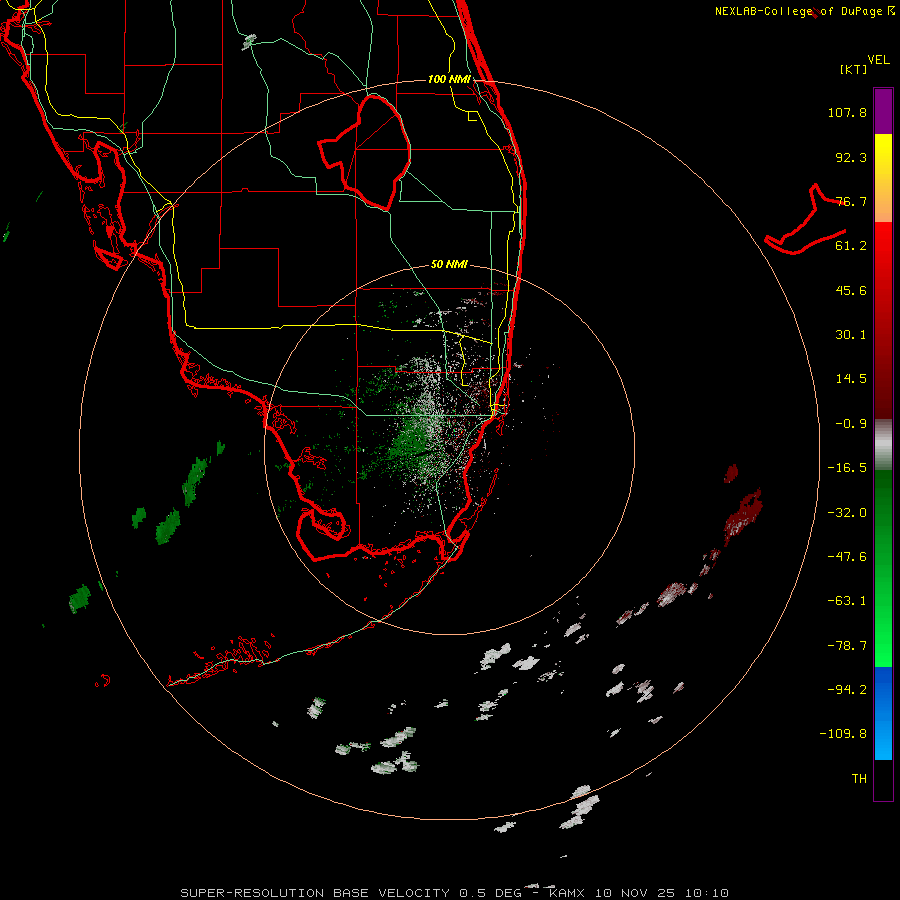Click the -32.0 velocity scale value
The image size is (900, 900).
pyautogui.click(x=847, y=513)
